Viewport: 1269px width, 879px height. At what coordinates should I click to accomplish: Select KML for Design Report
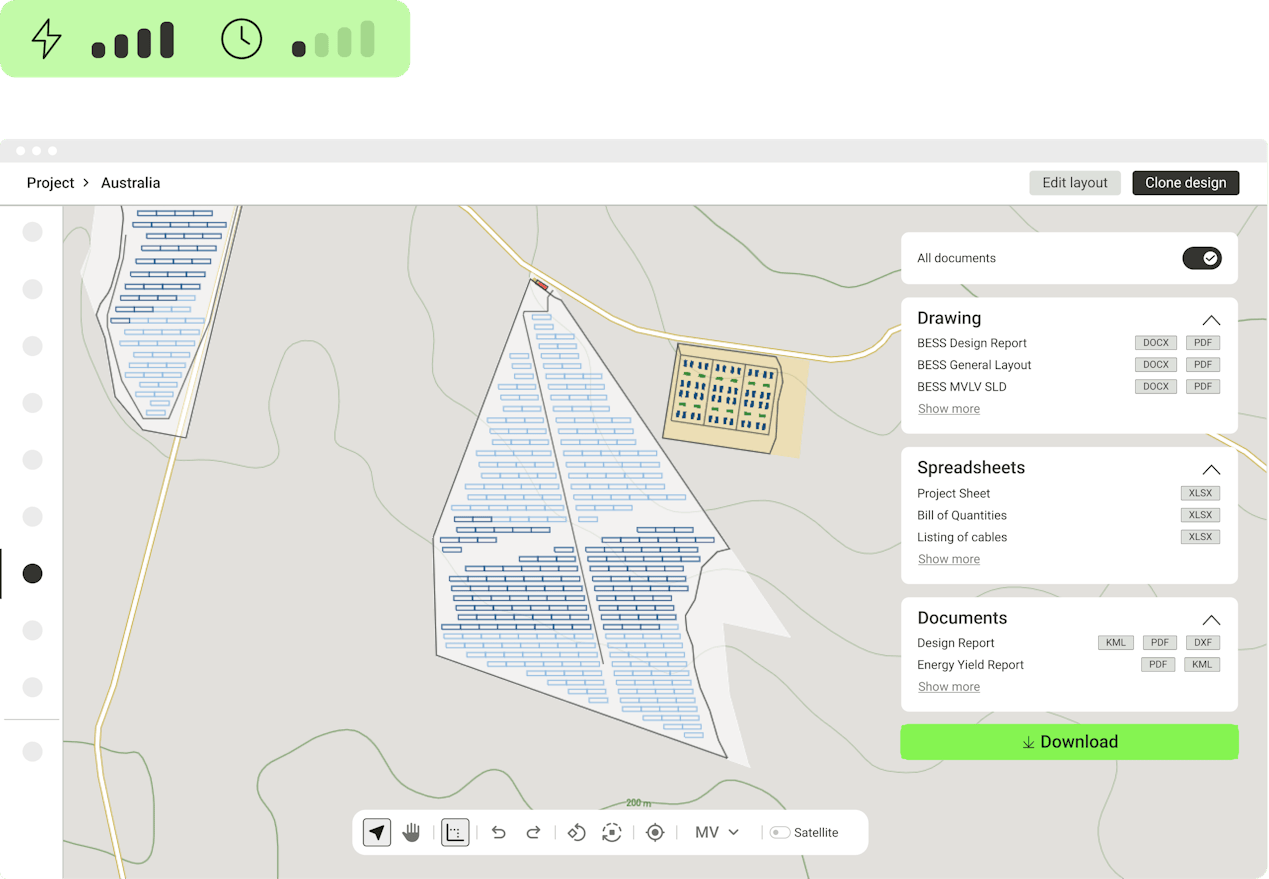tap(1115, 643)
